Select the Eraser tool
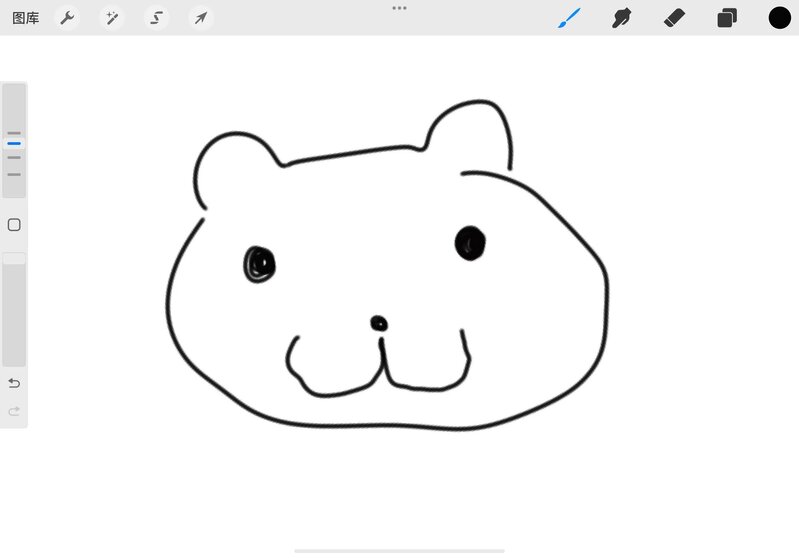The width and height of the screenshot is (799, 558). point(674,18)
